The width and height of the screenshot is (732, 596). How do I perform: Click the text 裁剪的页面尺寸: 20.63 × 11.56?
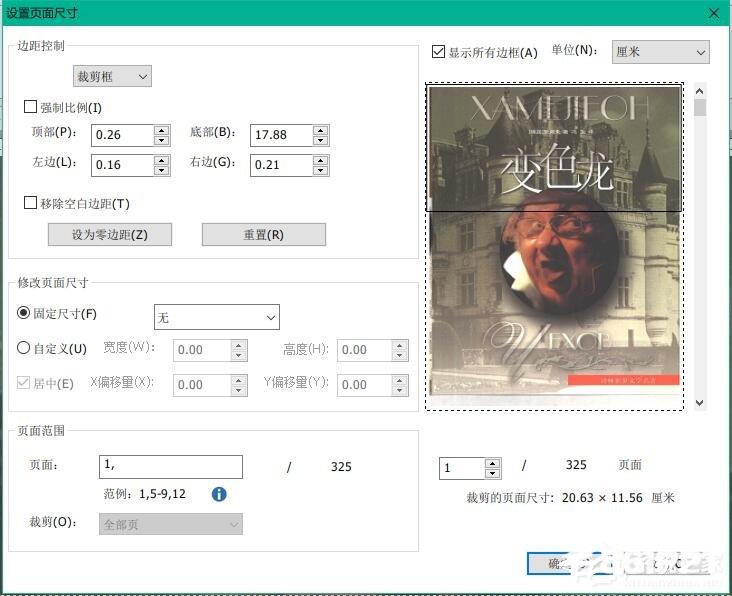pos(555,498)
